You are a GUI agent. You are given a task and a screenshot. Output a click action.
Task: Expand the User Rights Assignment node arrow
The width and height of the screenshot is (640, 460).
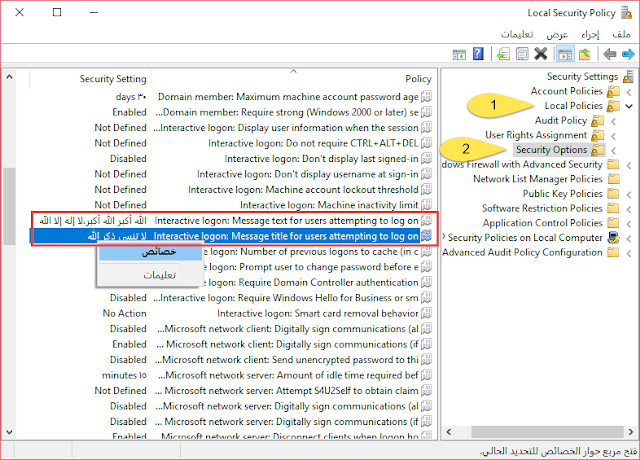point(613,136)
